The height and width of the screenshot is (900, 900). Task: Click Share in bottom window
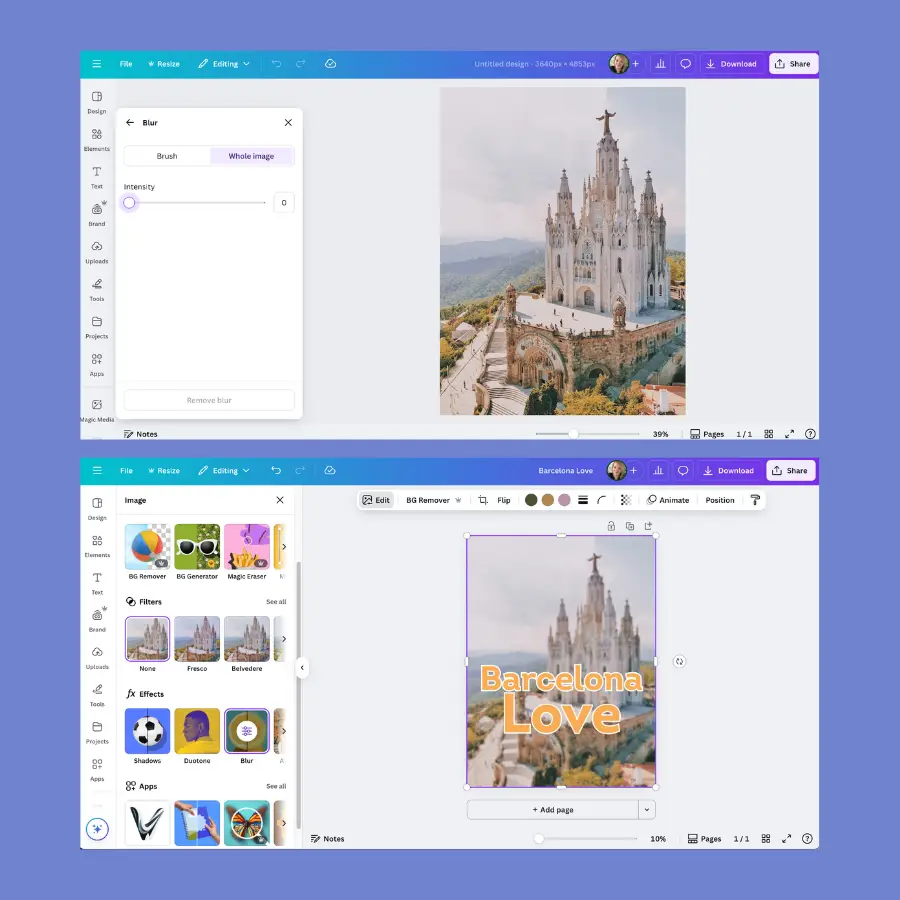[x=790, y=470]
